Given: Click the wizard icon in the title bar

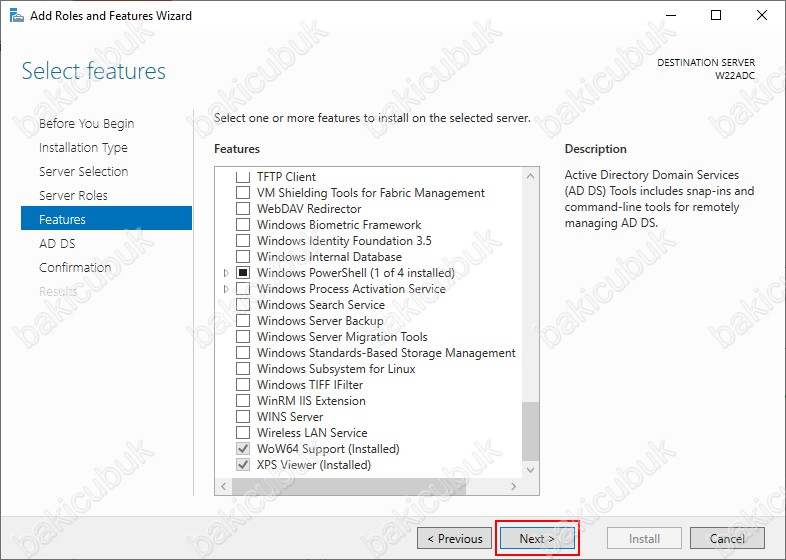Looking at the screenshot, I should point(17,16).
